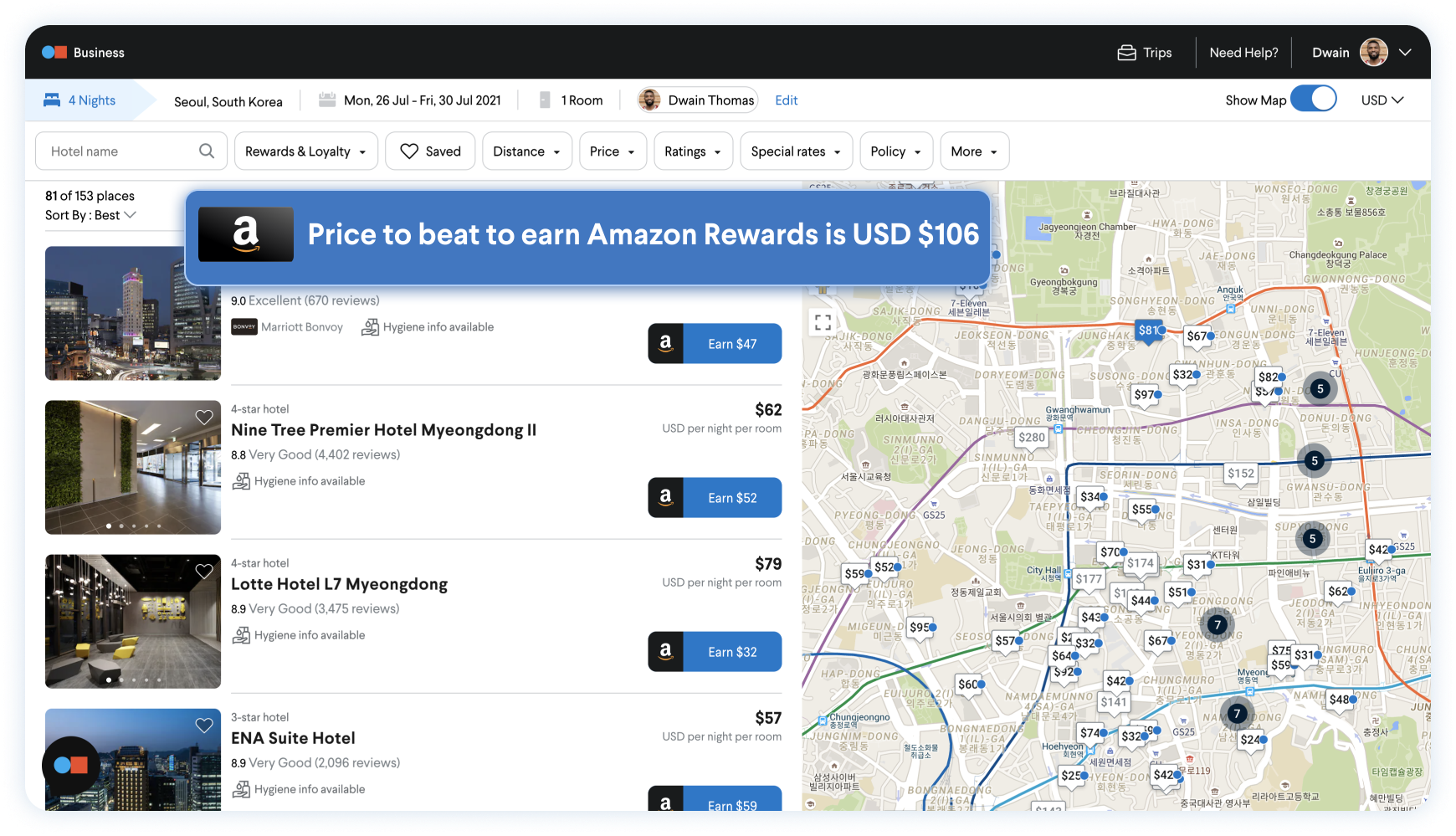The width and height of the screenshot is (1456, 836).
Task: Open the chat launcher bubble icon
Action: click(x=70, y=764)
